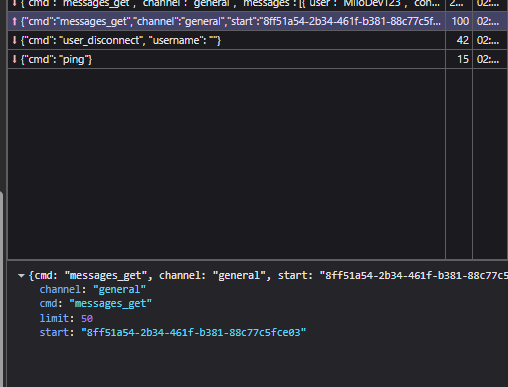Screen dimensions: 508x387
Task: Select the ping message row
Action: pos(257,59)
